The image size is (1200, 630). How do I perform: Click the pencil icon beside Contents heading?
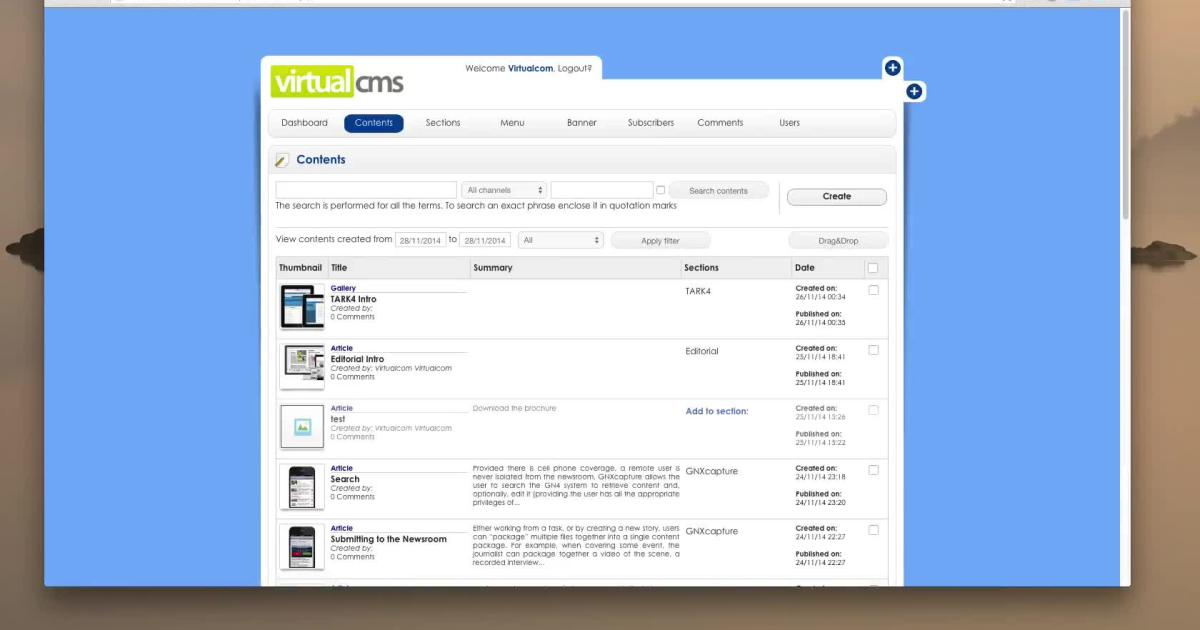(x=282, y=160)
